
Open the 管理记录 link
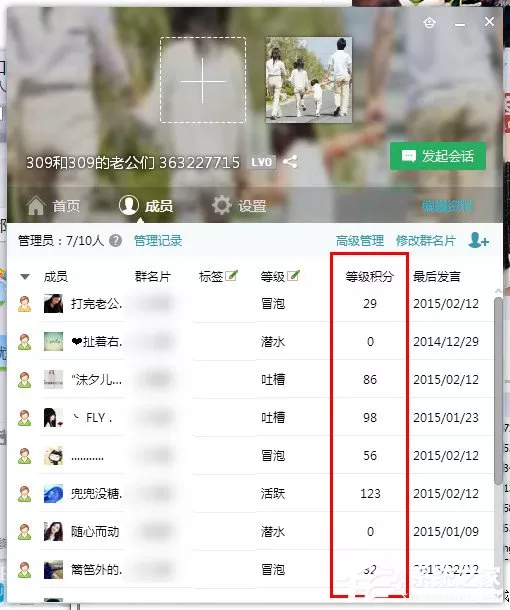[158, 241]
